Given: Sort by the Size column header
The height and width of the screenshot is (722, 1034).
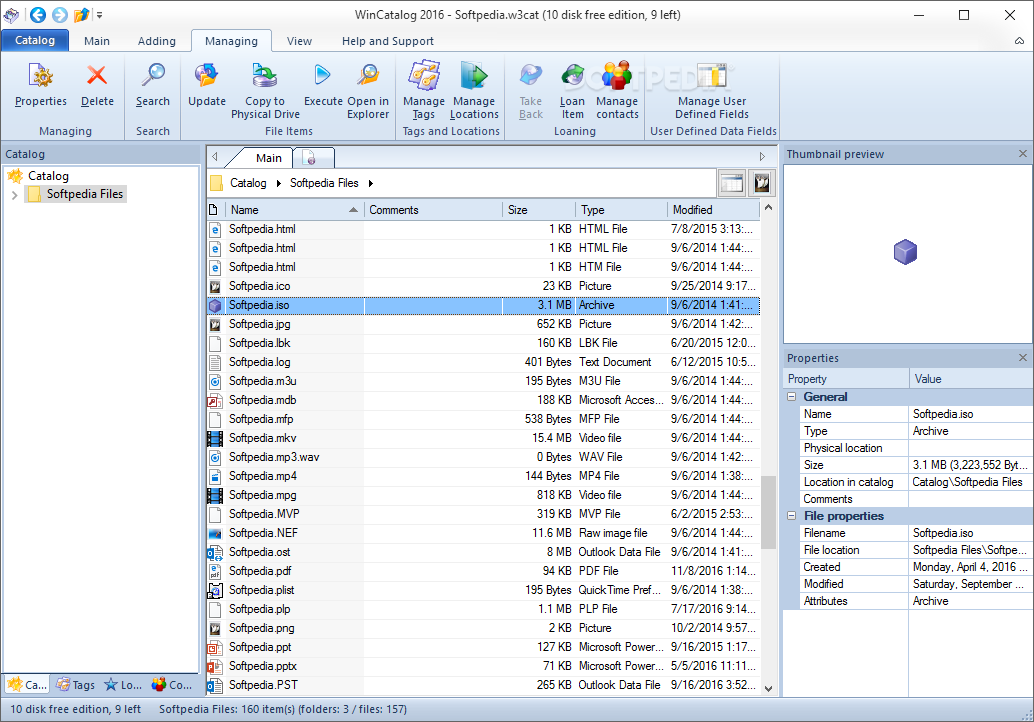Looking at the screenshot, I should [x=538, y=210].
